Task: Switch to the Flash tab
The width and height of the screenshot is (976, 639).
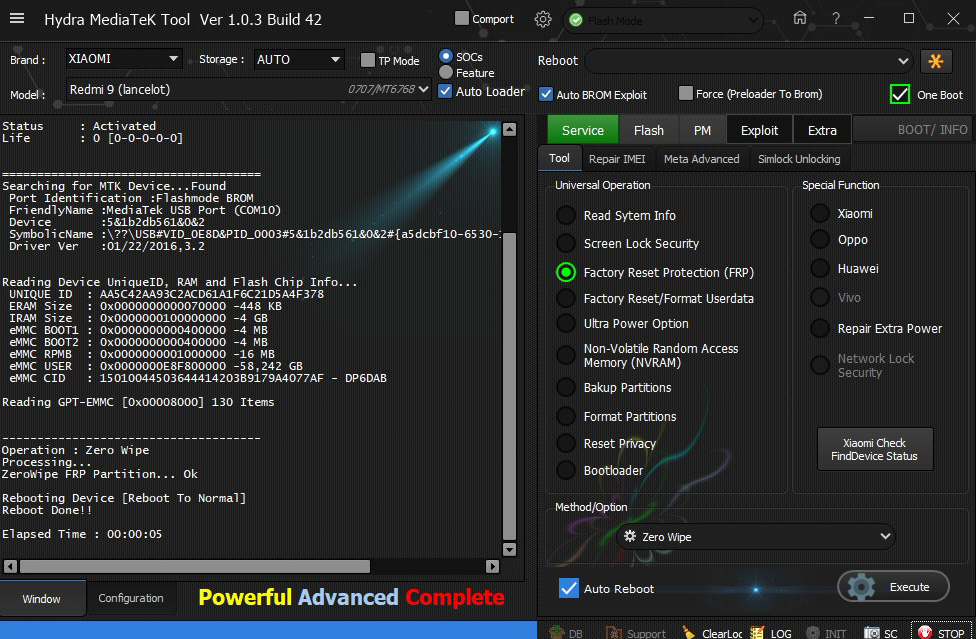Action: (649, 130)
